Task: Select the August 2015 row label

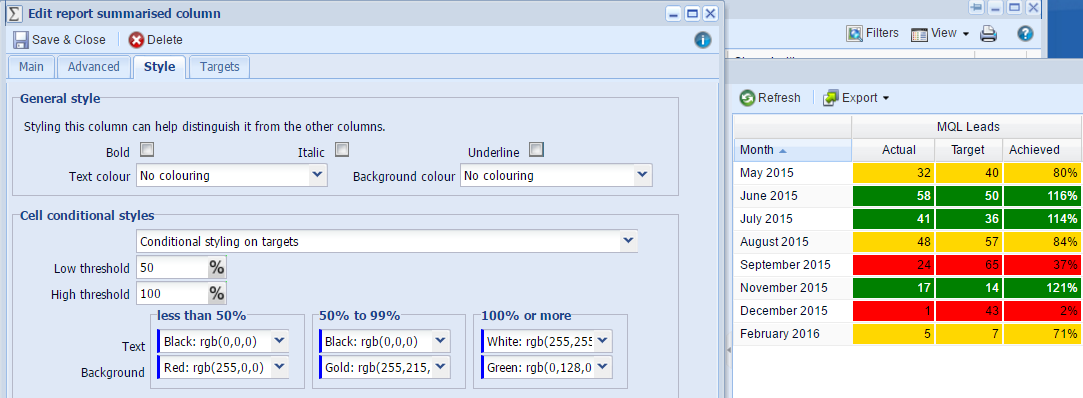Action: click(x=774, y=243)
